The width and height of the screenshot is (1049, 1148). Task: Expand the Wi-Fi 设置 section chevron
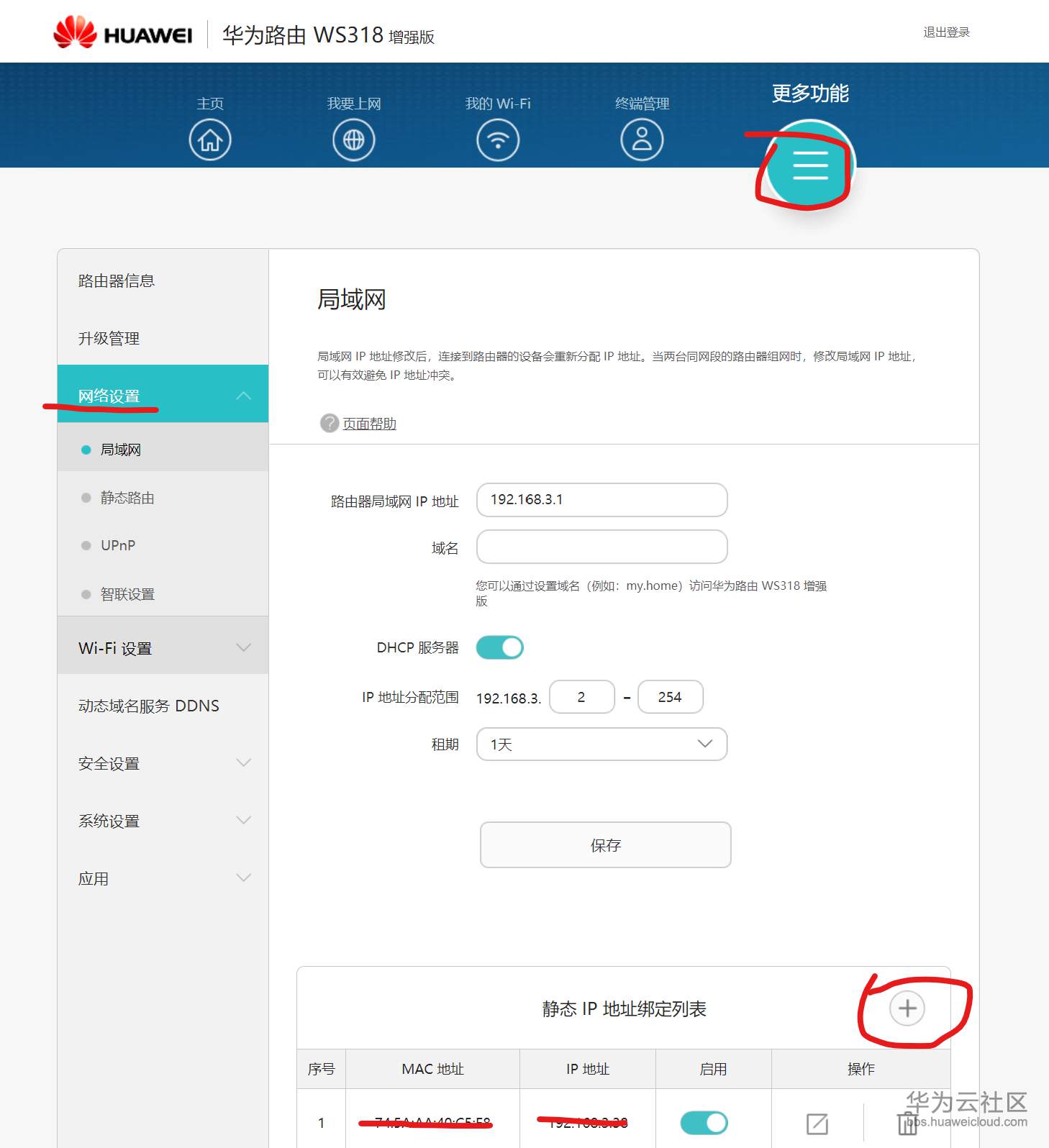coord(244,647)
